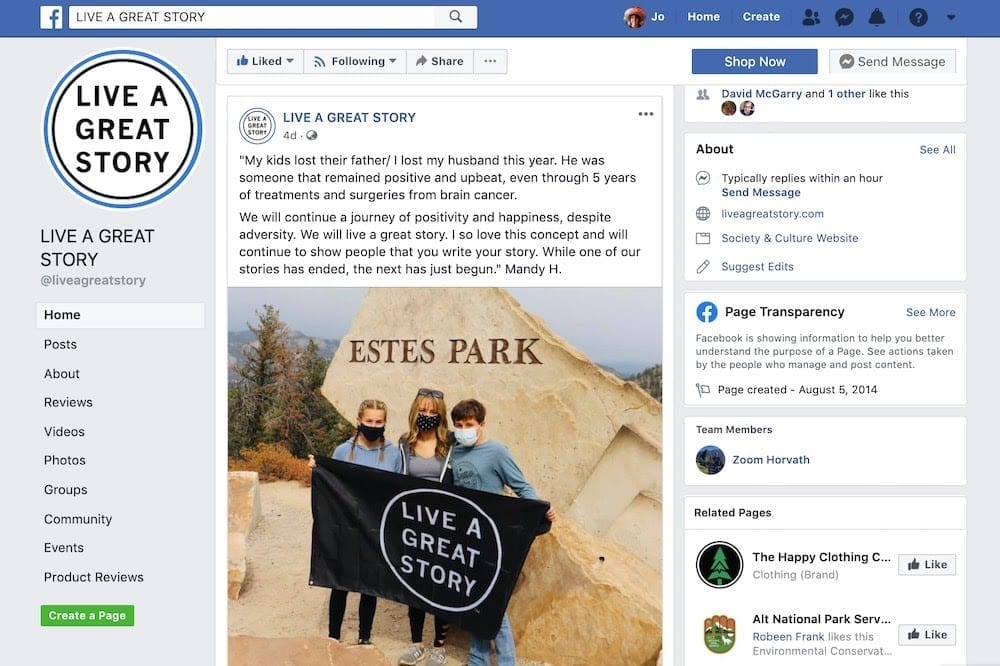Click the public globe icon on post
The image size is (1000, 666).
(x=312, y=135)
